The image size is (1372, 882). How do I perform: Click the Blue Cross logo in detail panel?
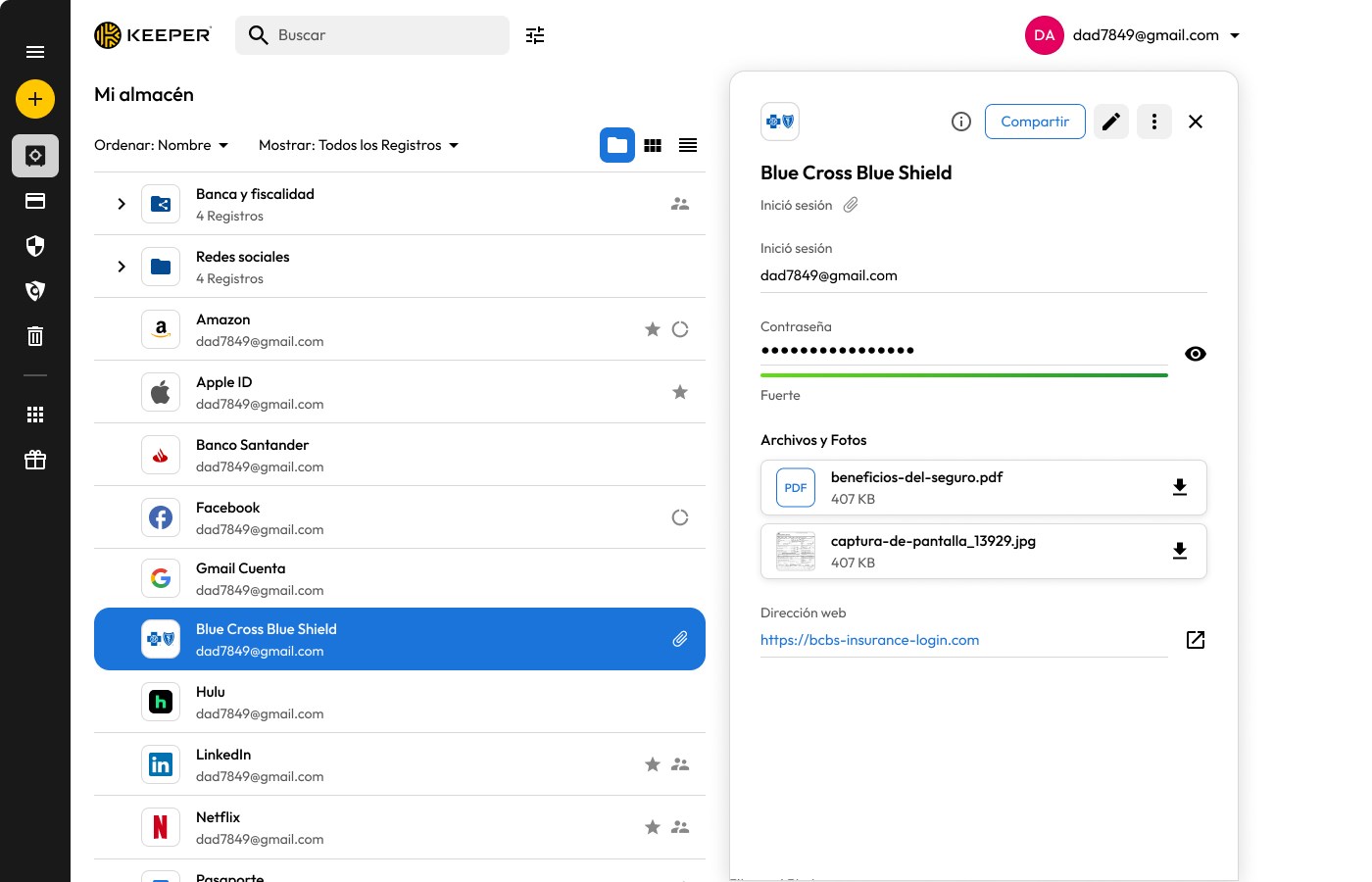coord(780,122)
